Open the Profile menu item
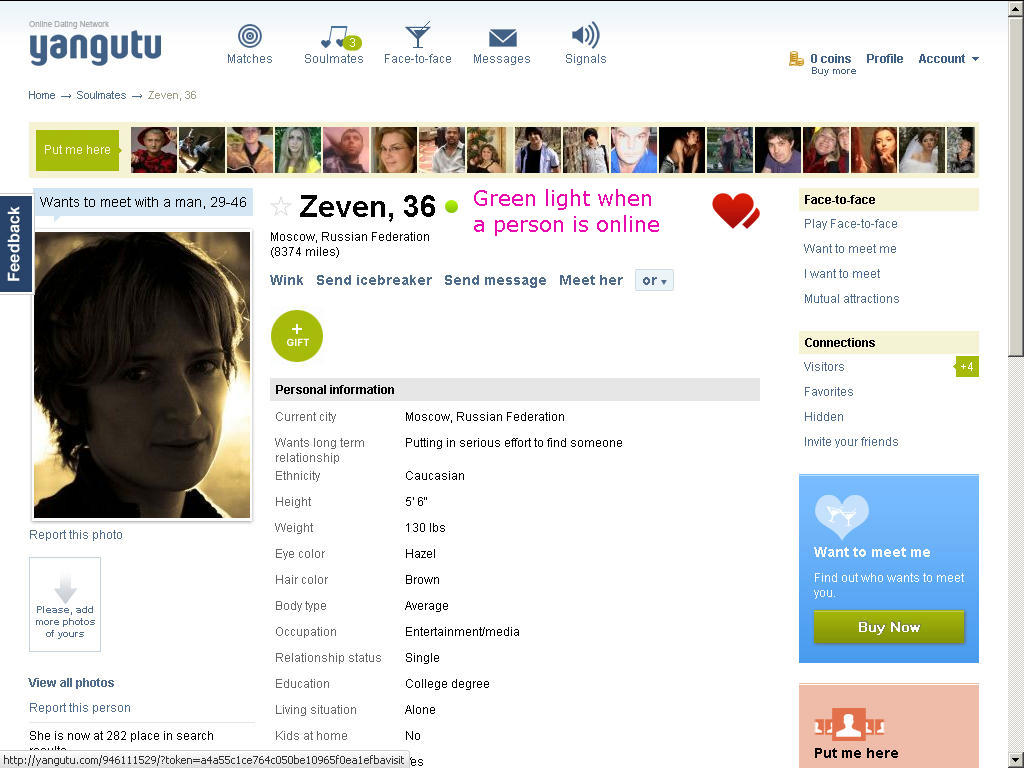This screenshot has width=1024, height=768. coord(884,59)
